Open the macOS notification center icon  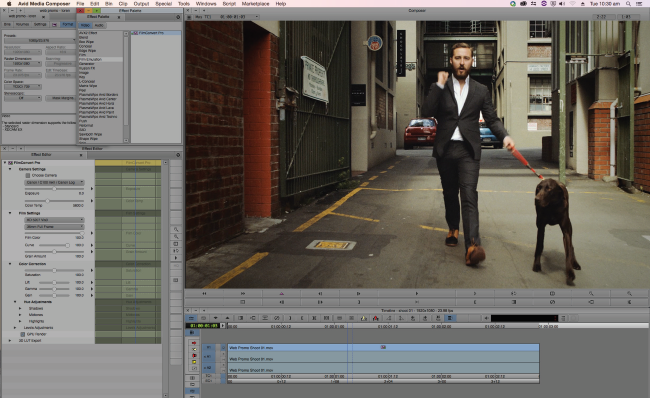[640, 4]
